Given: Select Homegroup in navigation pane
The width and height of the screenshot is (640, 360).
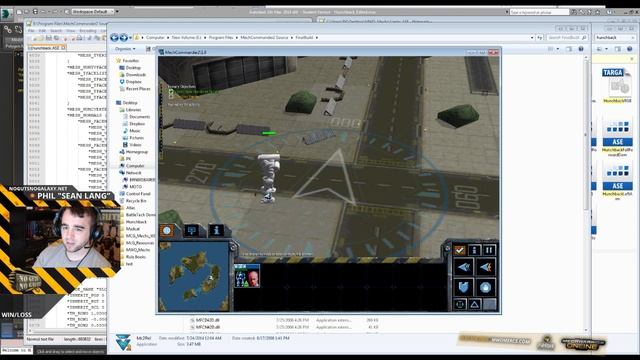Looking at the screenshot, I should pyautogui.click(x=133, y=152).
